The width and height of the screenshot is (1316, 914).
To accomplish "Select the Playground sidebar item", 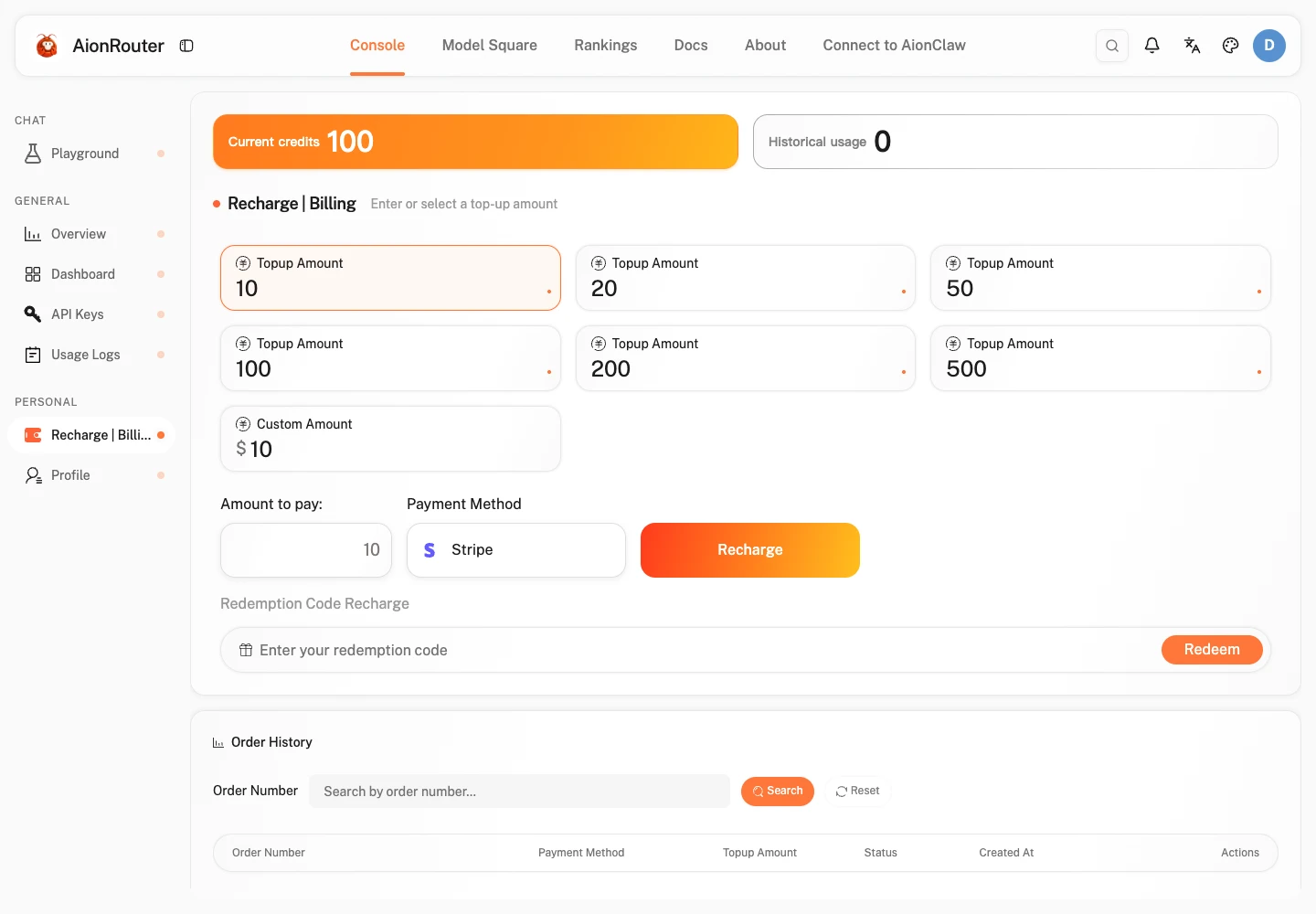I will point(91,154).
